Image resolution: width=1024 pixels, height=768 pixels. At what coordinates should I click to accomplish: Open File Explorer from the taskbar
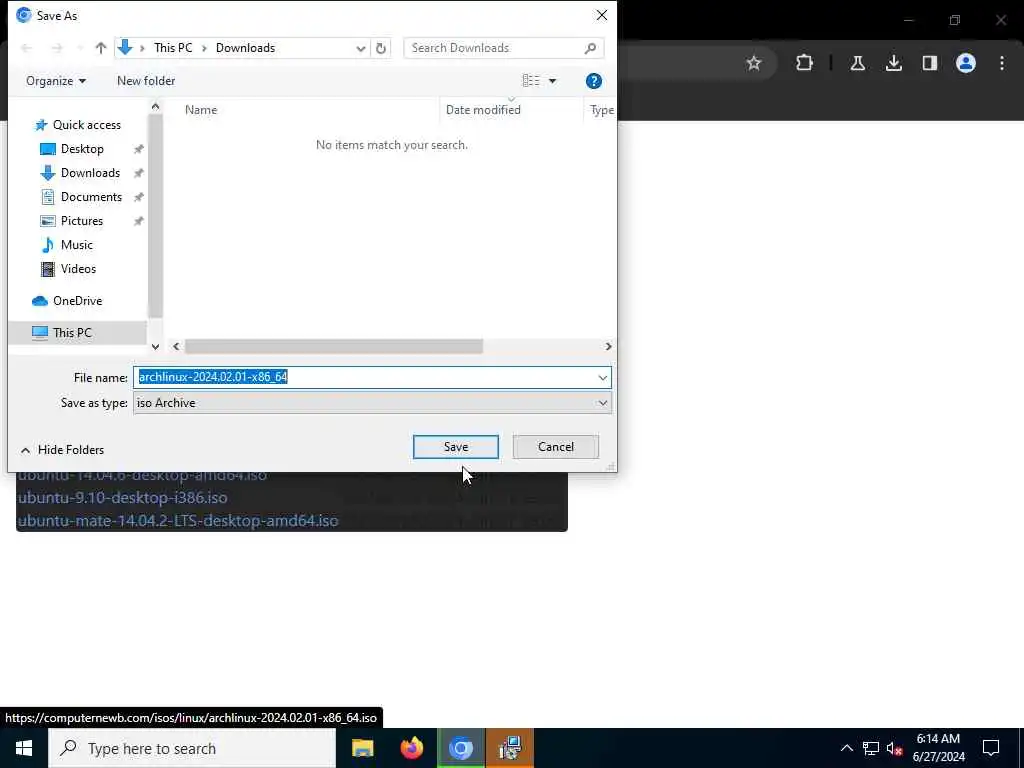click(x=362, y=748)
